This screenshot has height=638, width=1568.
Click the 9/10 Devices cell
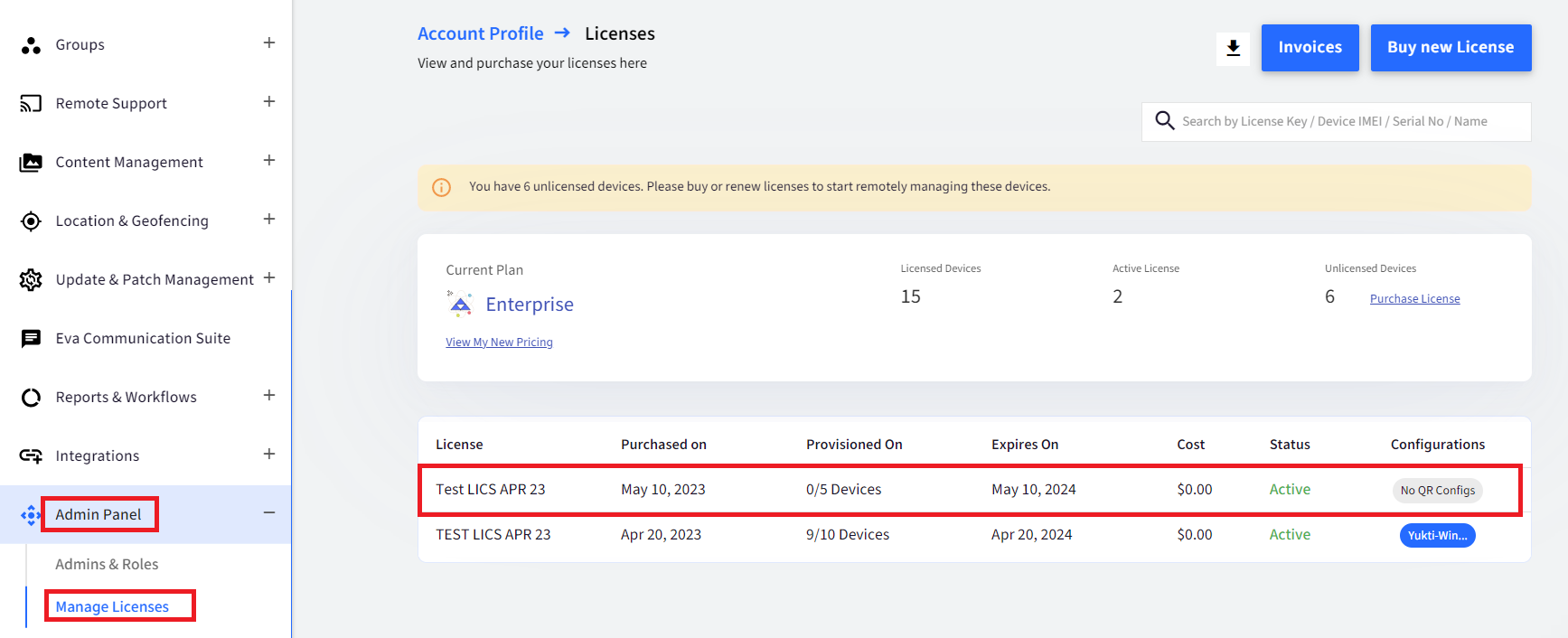(848, 535)
